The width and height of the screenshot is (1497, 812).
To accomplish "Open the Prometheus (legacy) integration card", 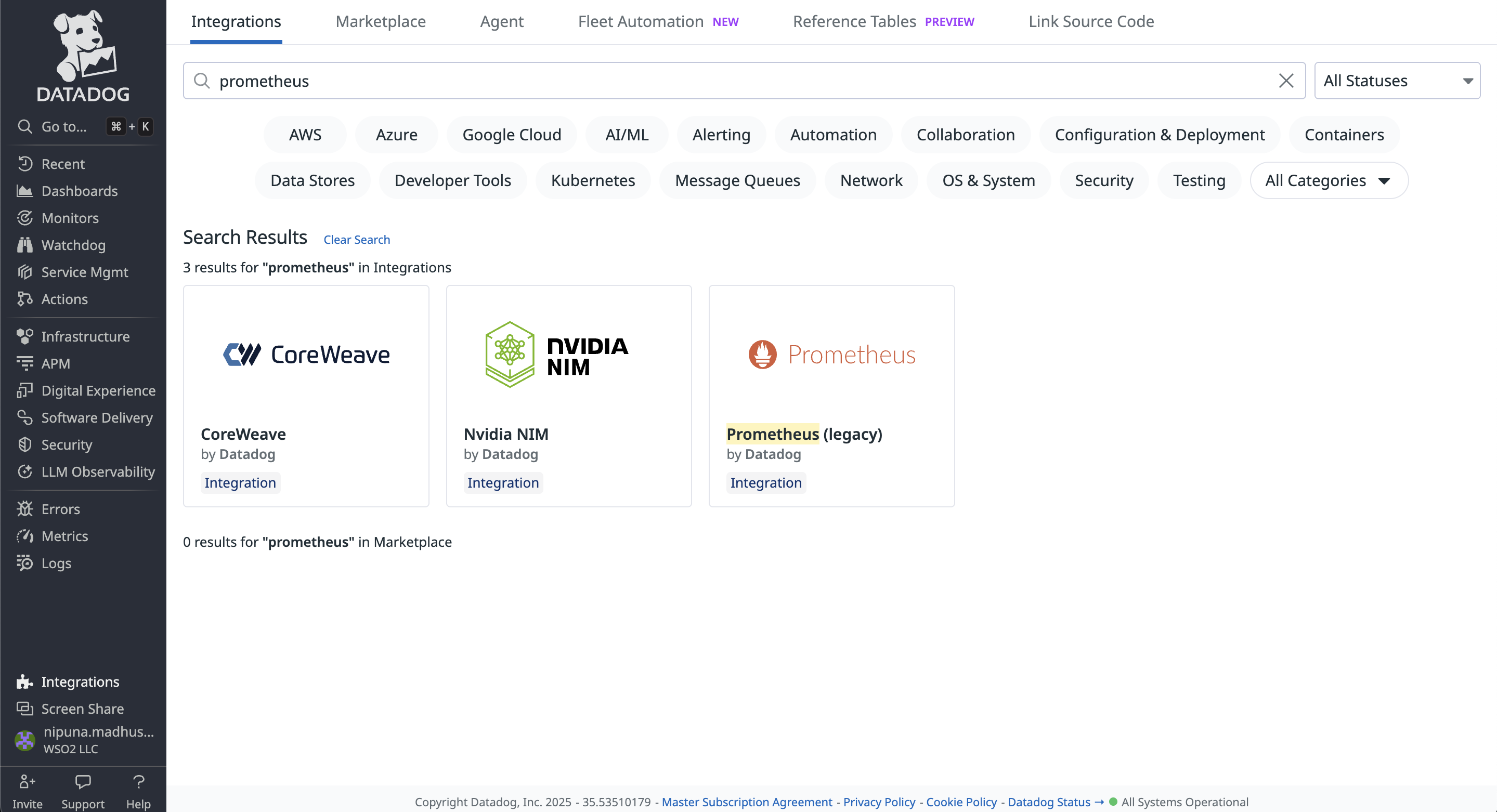I will 831,396.
